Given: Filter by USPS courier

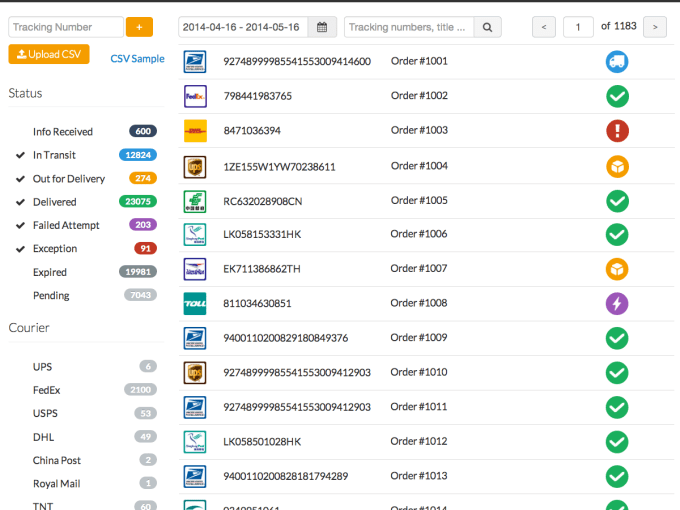Looking at the screenshot, I should [x=44, y=414].
